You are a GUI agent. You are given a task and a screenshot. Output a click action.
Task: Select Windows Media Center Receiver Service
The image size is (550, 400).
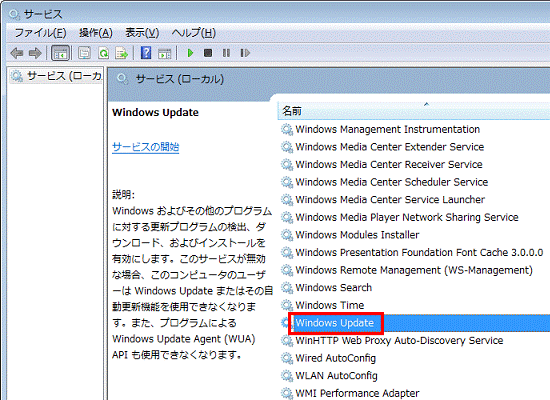click(x=415, y=165)
